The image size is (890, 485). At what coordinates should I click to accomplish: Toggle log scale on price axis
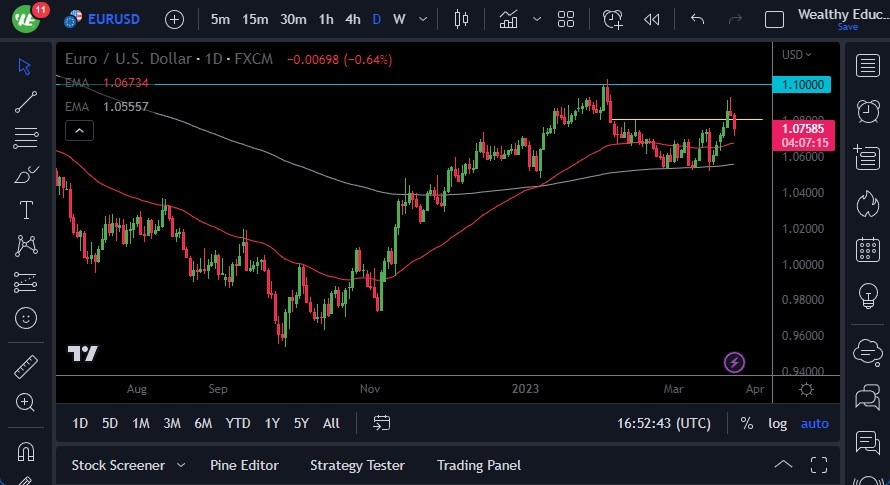(x=777, y=423)
